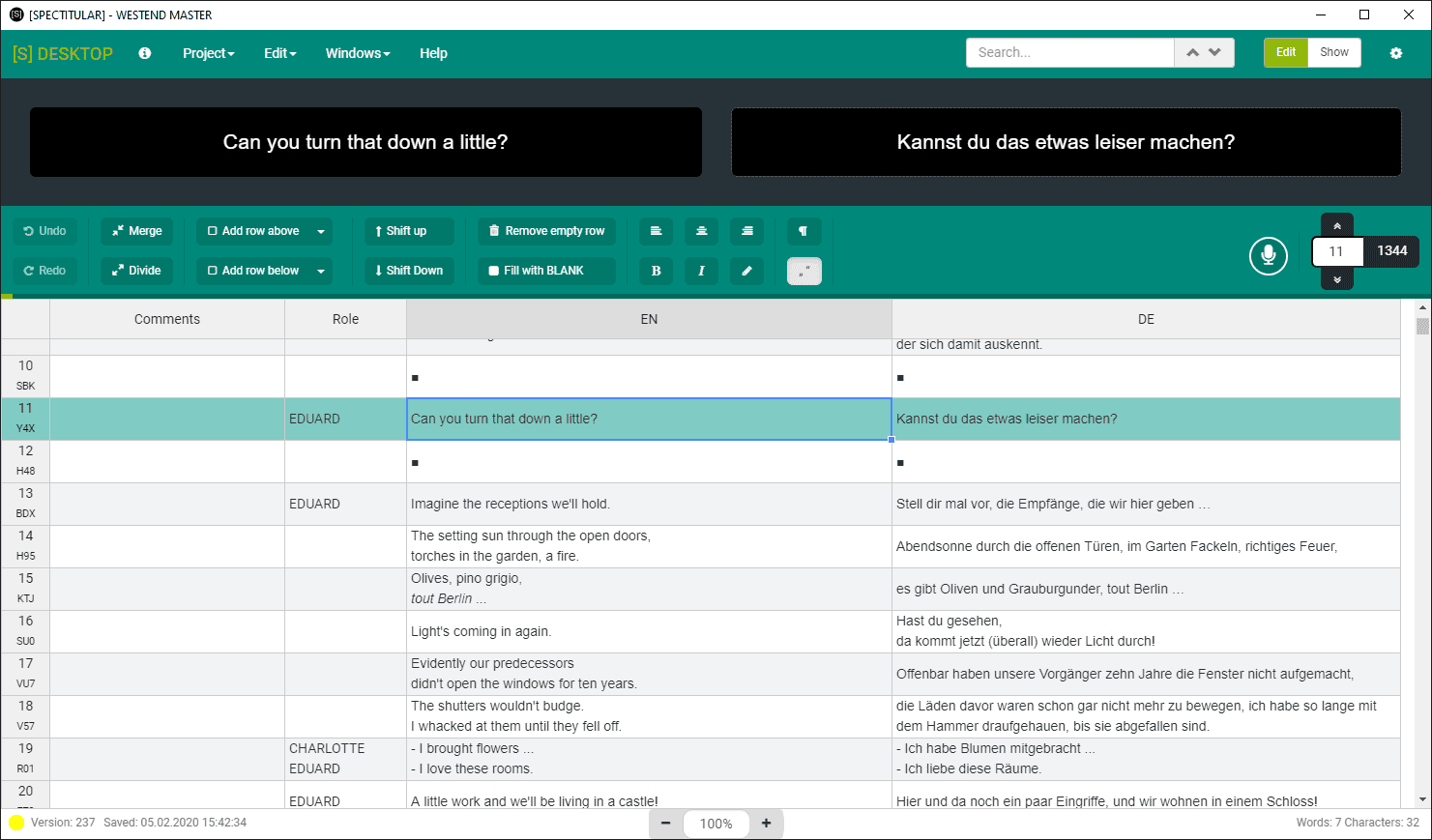Increase zoom with the plus button
The height and width of the screenshot is (840, 1432).
(x=767, y=824)
